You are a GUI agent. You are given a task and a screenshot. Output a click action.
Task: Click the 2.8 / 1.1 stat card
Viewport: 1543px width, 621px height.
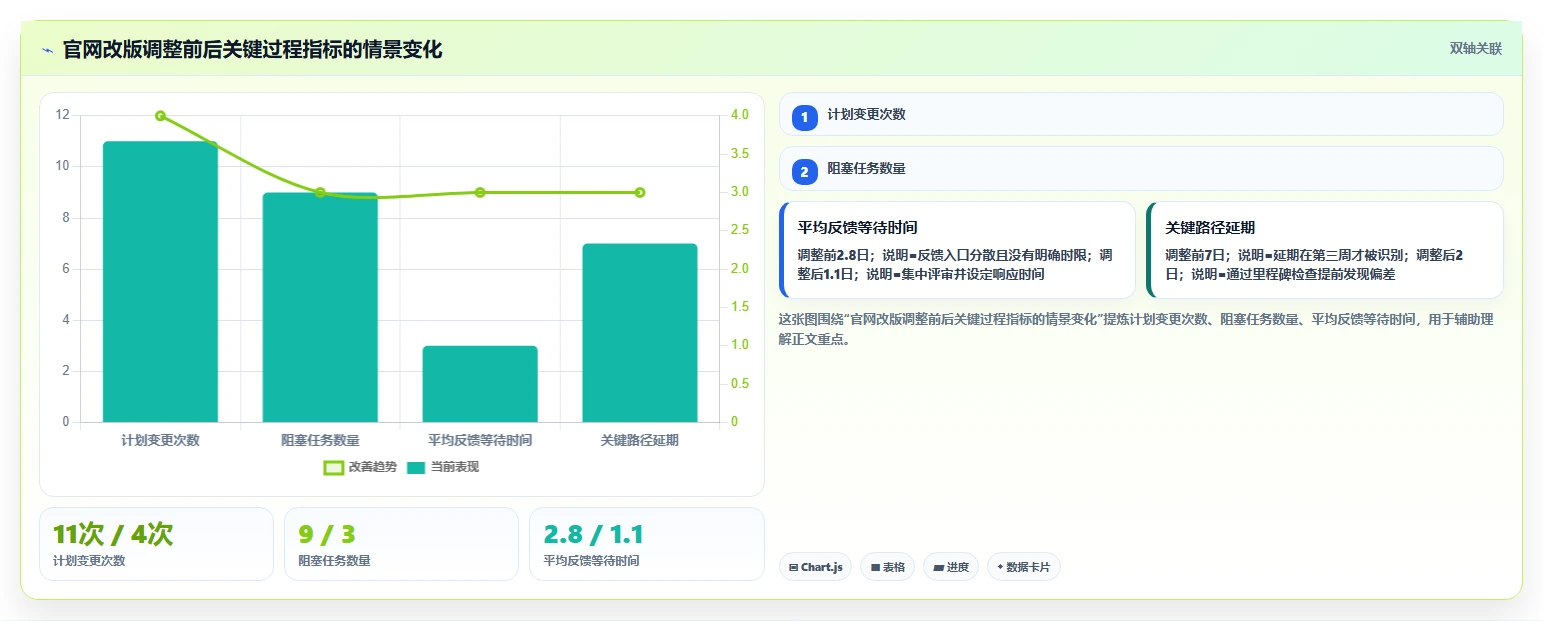tap(646, 544)
